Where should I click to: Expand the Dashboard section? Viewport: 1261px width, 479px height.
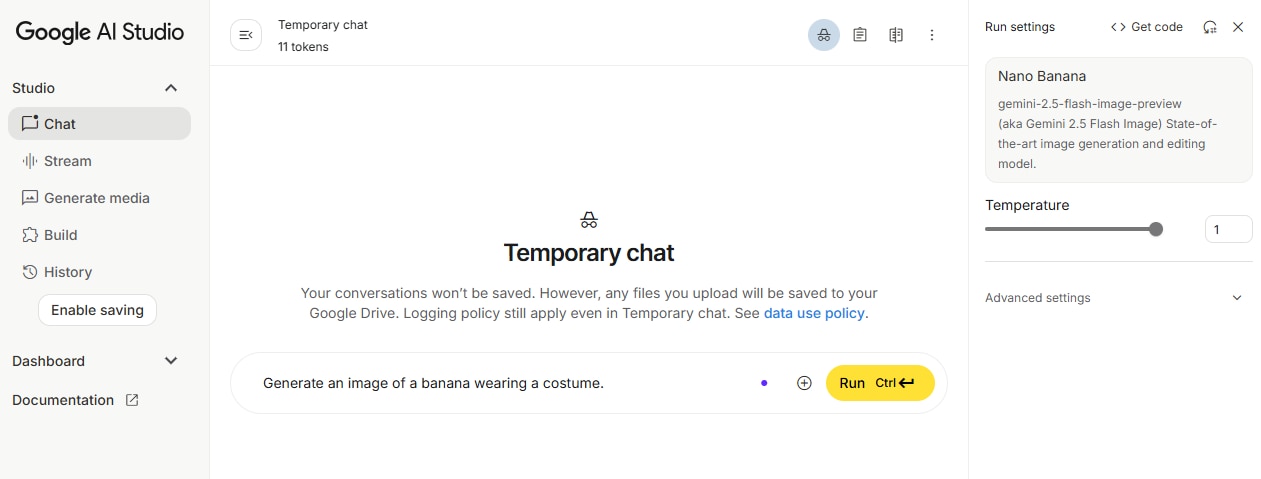(171, 361)
